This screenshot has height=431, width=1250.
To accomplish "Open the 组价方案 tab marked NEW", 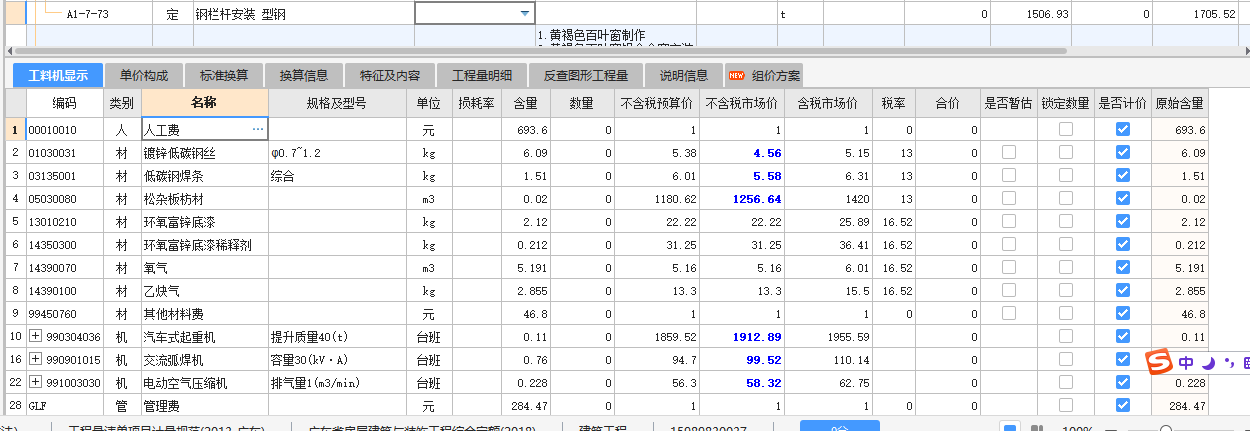I will click(764, 76).
